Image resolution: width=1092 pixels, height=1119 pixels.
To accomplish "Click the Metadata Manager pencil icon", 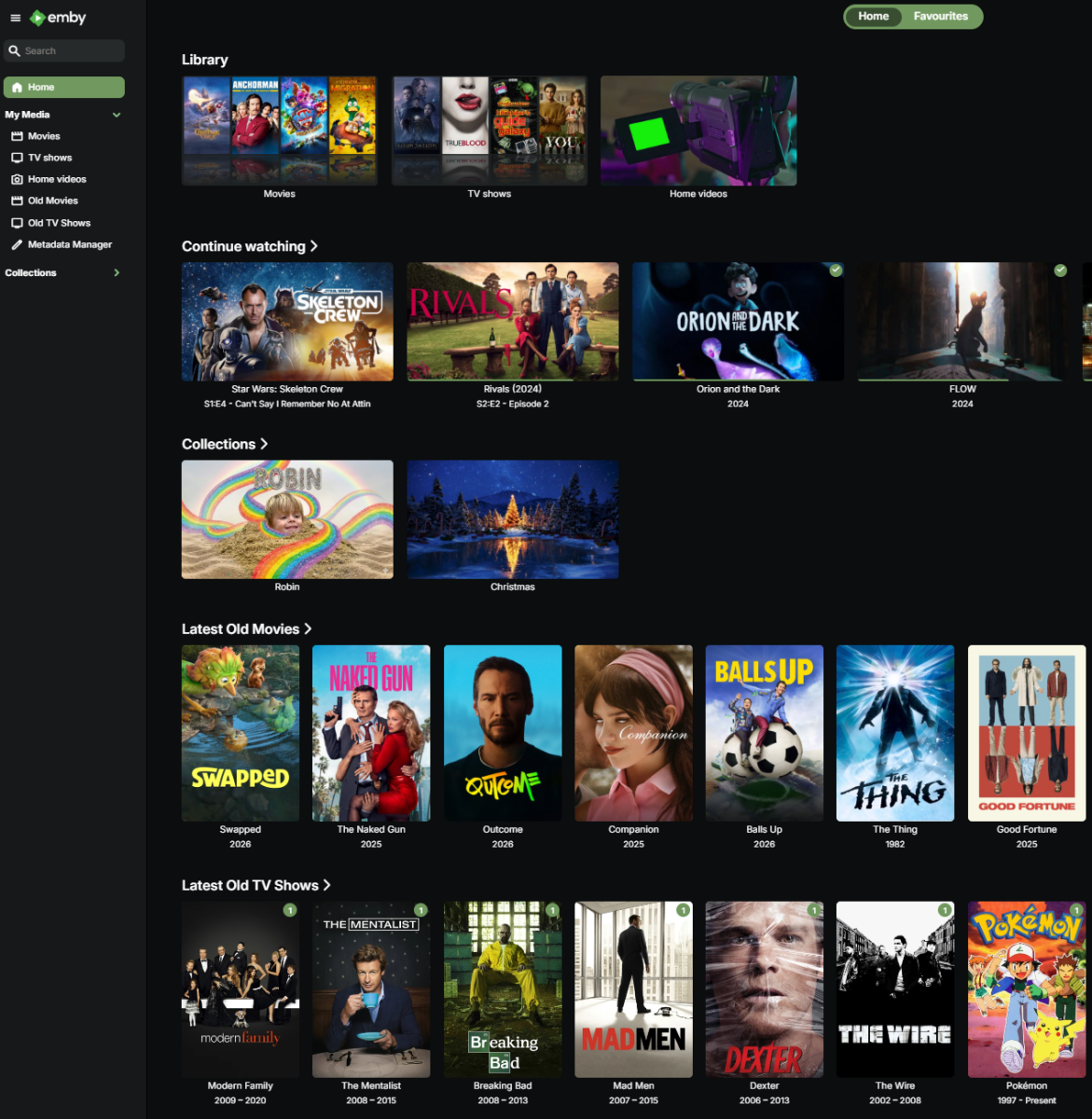I will pyautogui.click(x=17, y=244).
